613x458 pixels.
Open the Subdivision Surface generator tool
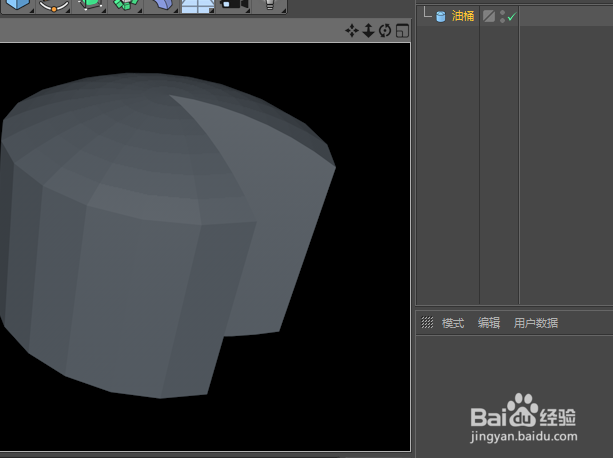[x=90, y=5]
